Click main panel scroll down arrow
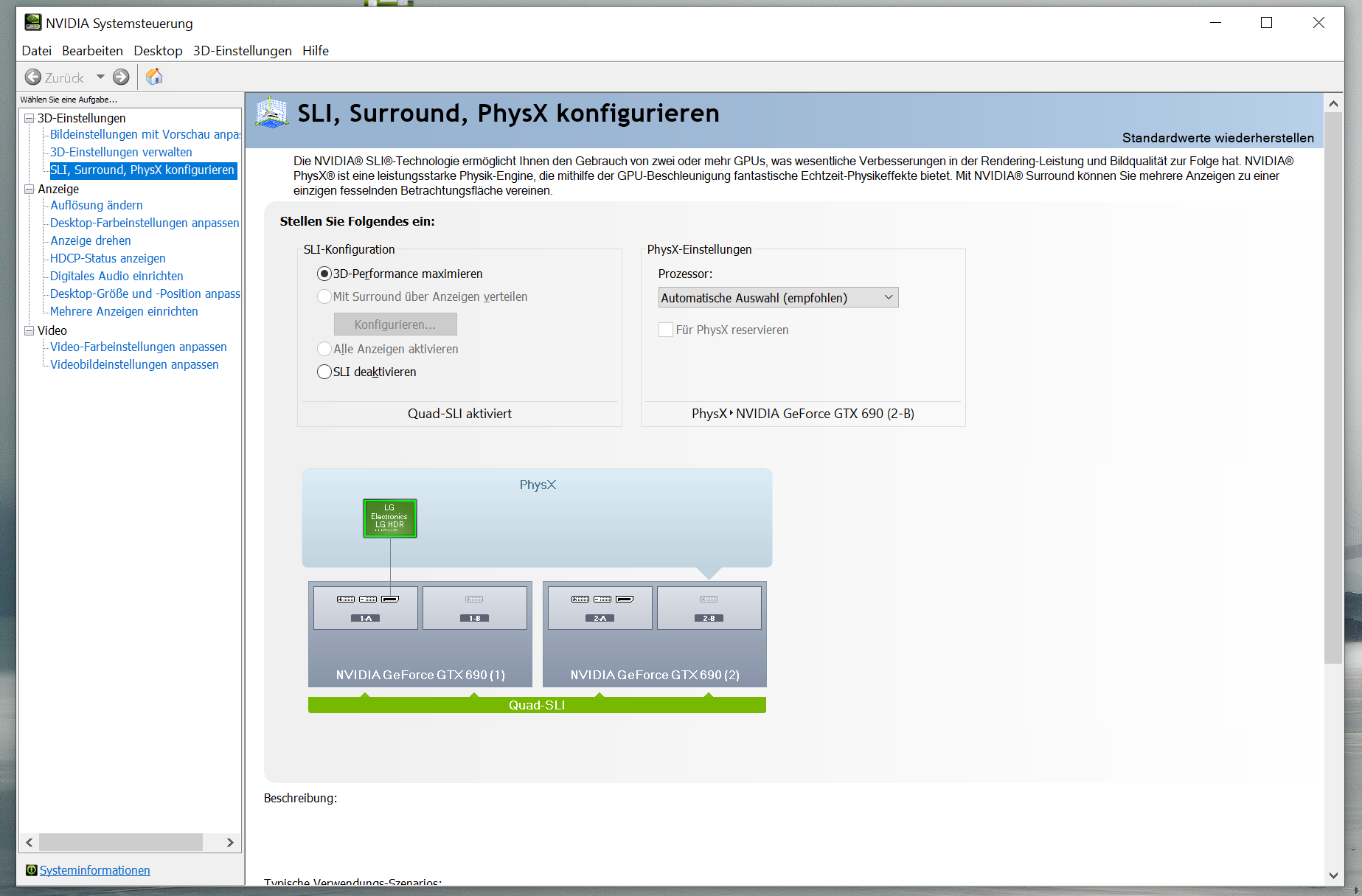Screen dimensions: 1362x896 (1333, 875)
